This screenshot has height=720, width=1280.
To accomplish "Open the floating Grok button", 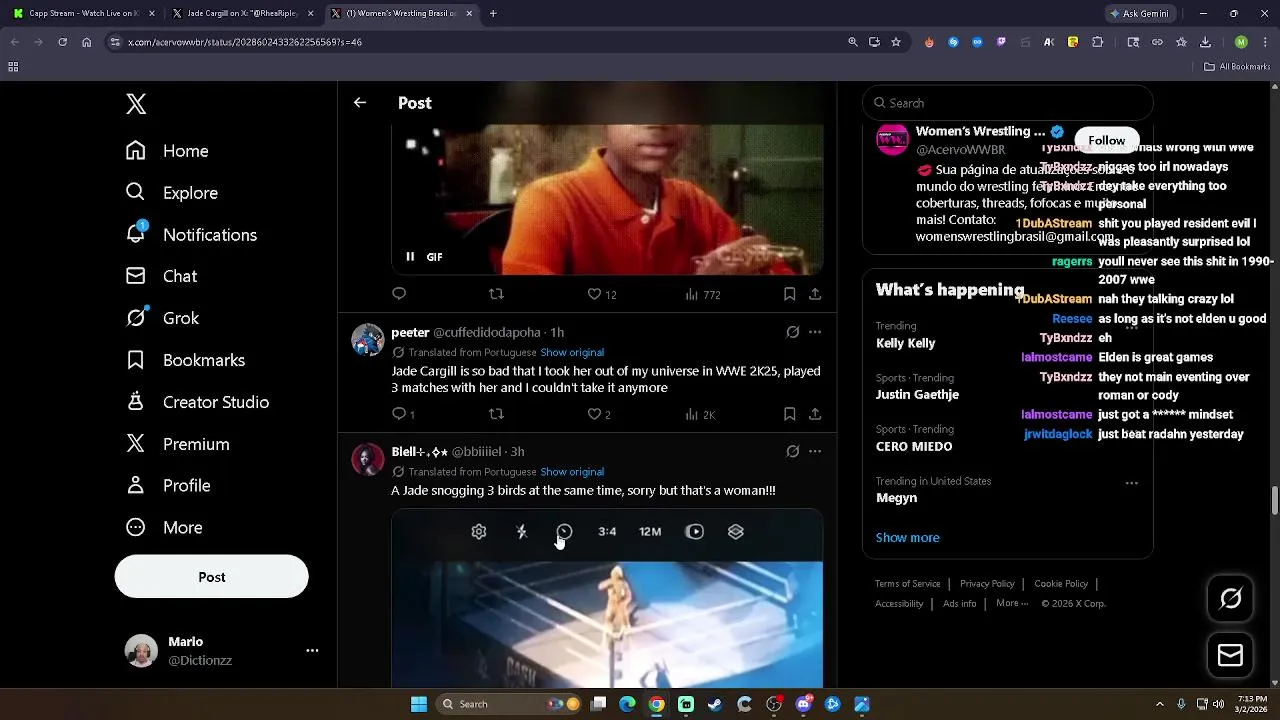I will [x=1230, y=599].
